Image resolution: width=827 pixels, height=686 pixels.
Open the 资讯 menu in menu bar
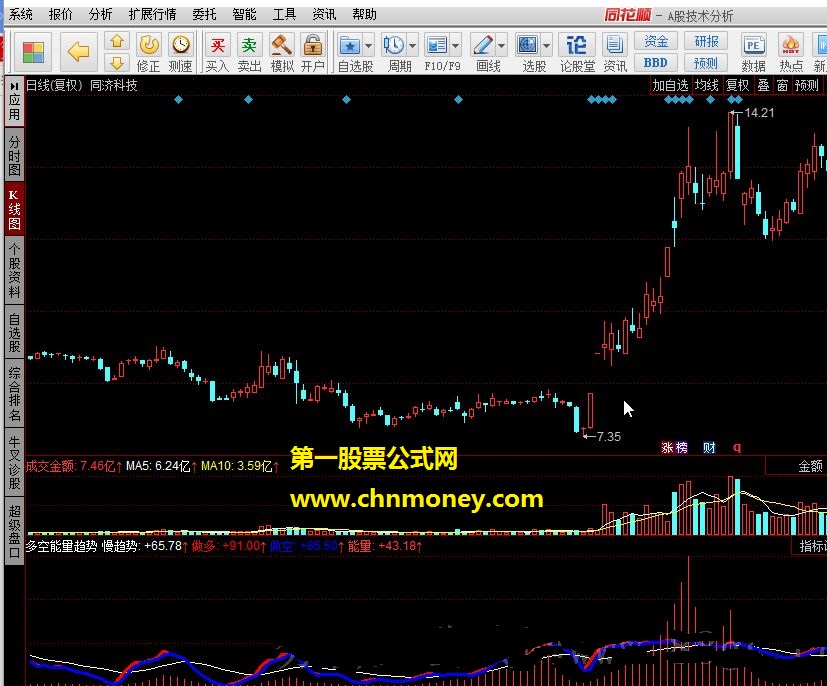[x=324, y=14]
